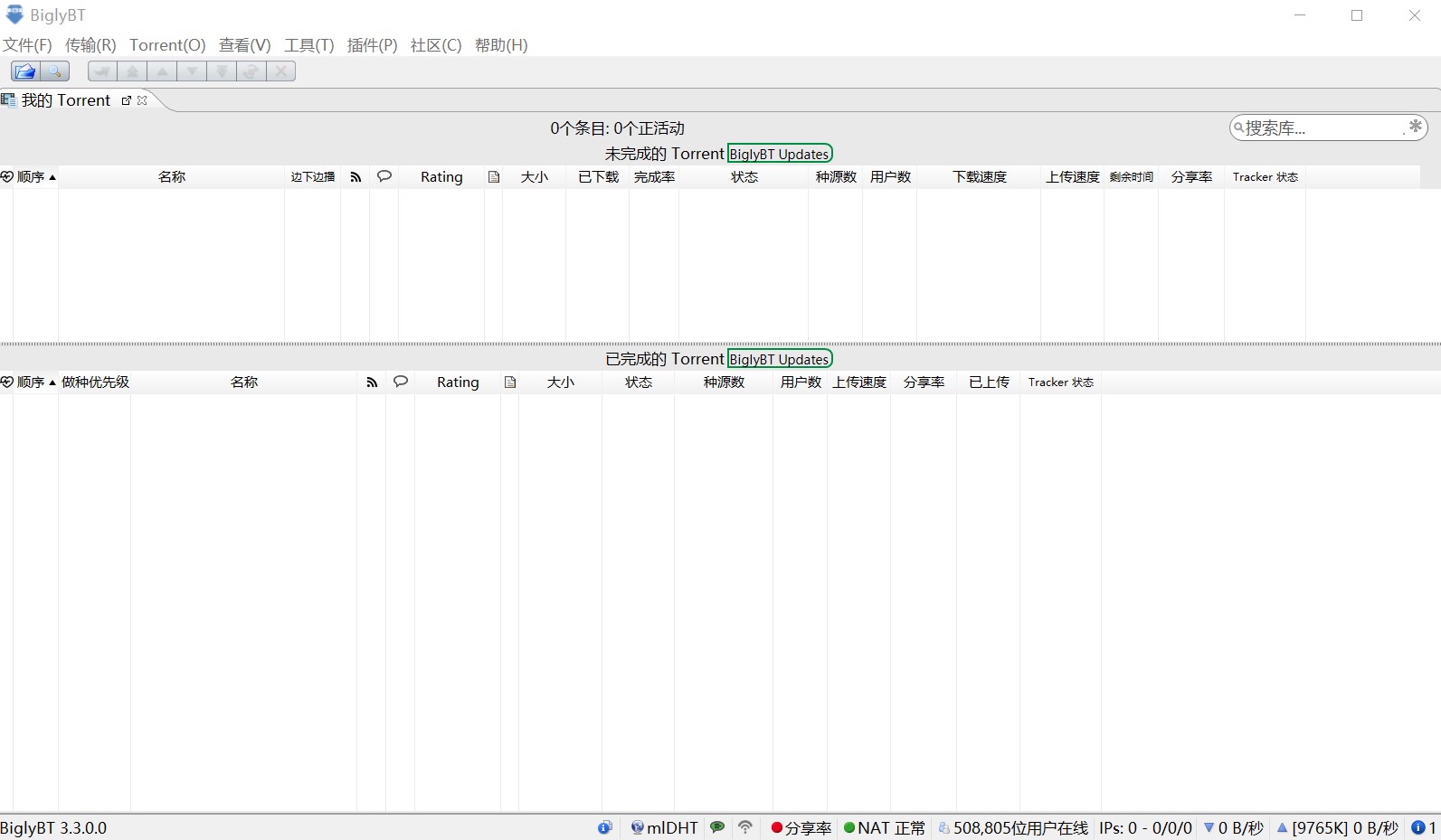This screenshot has height=840, width=1441.
Task: Sort incomplete torrents by 名称 column
Action: 172,177
